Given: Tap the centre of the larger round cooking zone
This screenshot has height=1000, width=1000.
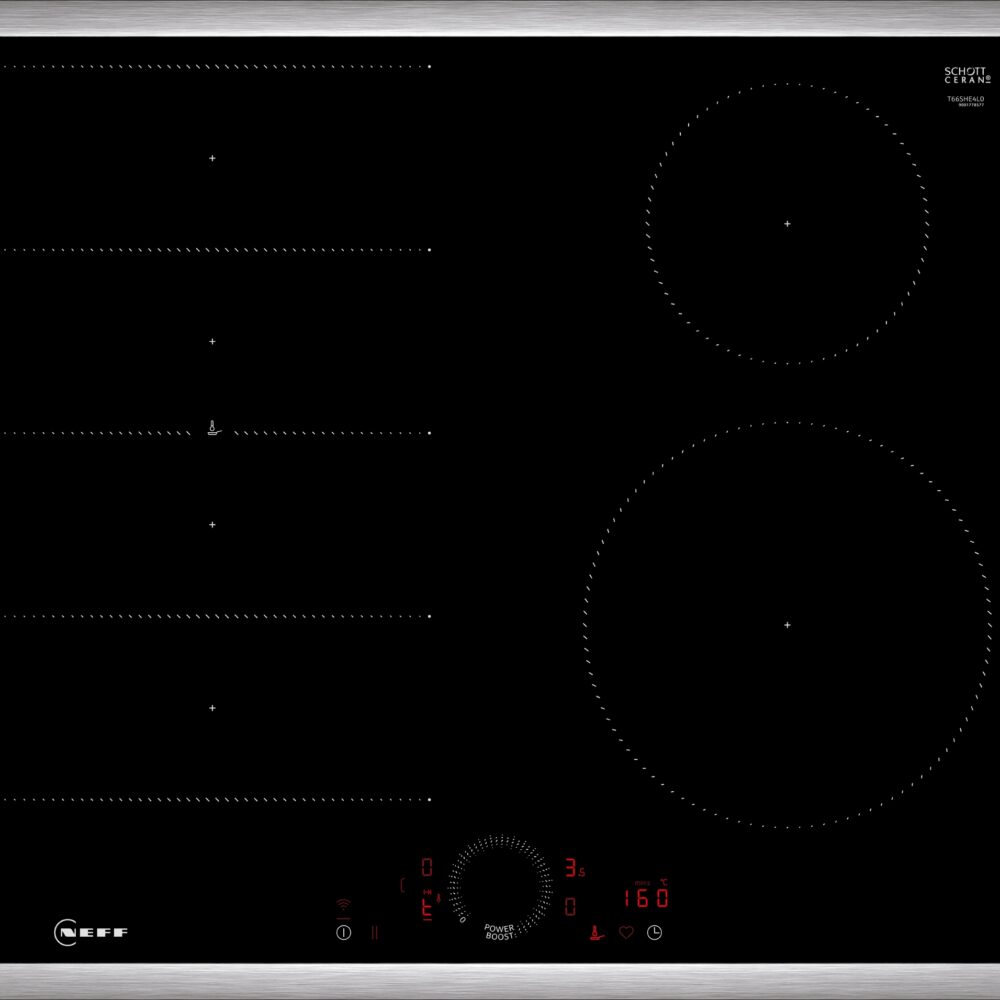Looking at the screenshot, I should [x=787, y=625].
